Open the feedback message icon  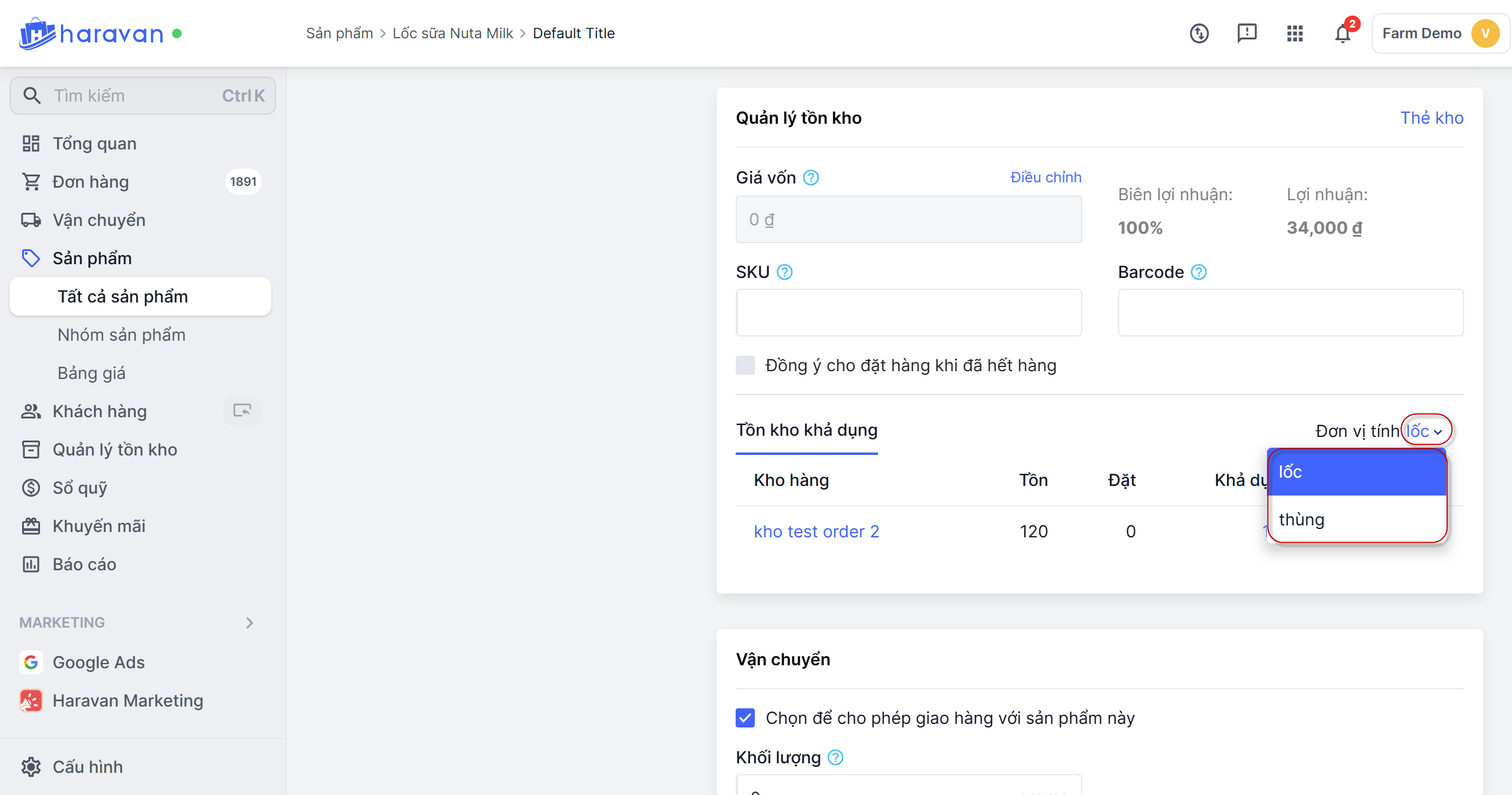click(1247, 33)
